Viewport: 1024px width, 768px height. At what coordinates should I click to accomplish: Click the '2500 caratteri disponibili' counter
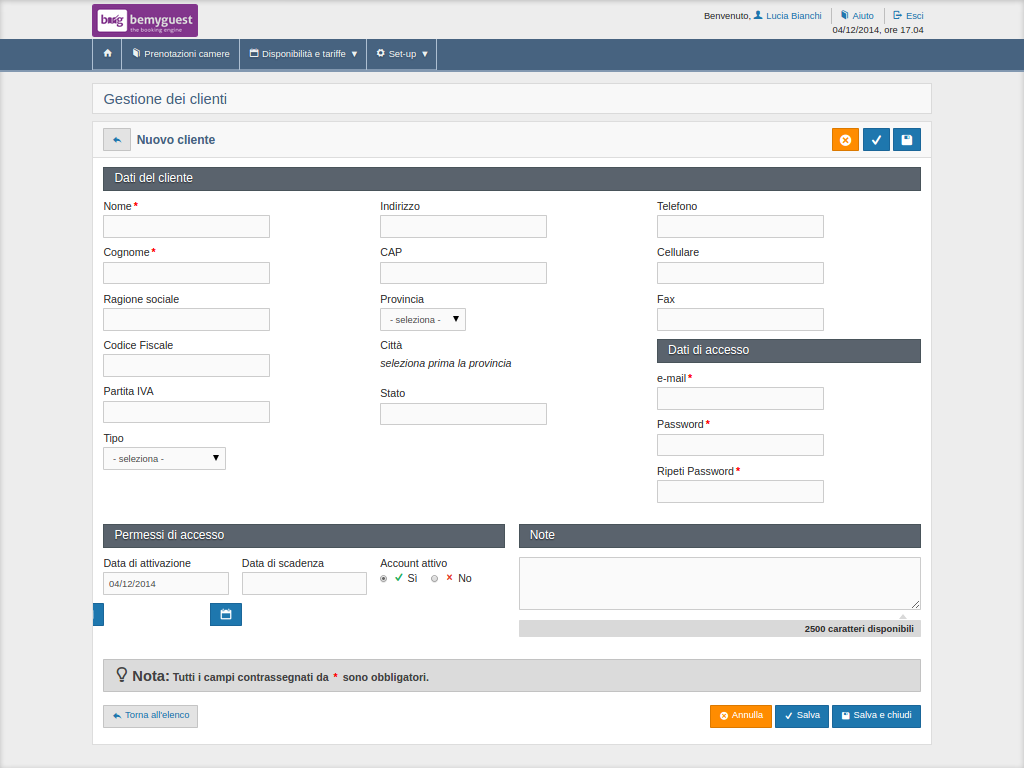pos(859,629)
